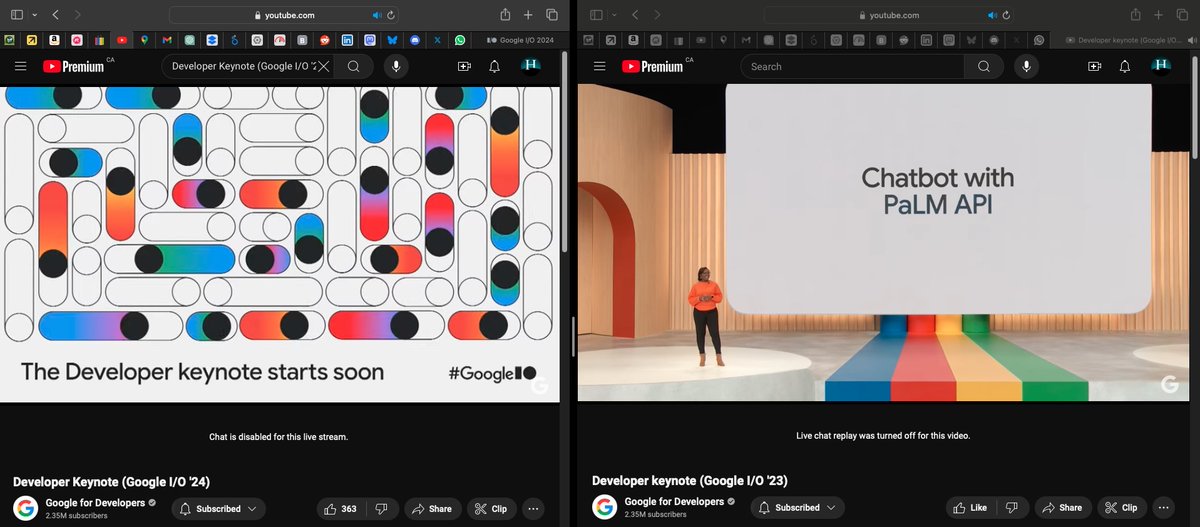Switch to Gmail pinned tab in left window
The height and width of the screenshot is (527, 1200).
coord(167,40)
